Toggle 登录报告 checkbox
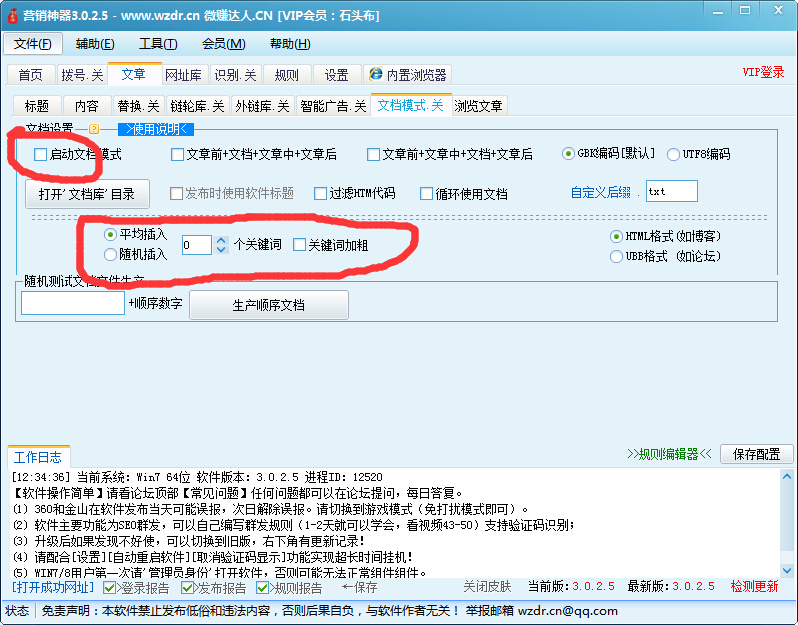The height and width of the screenshot is (625, 798). [x=109, y=588]
